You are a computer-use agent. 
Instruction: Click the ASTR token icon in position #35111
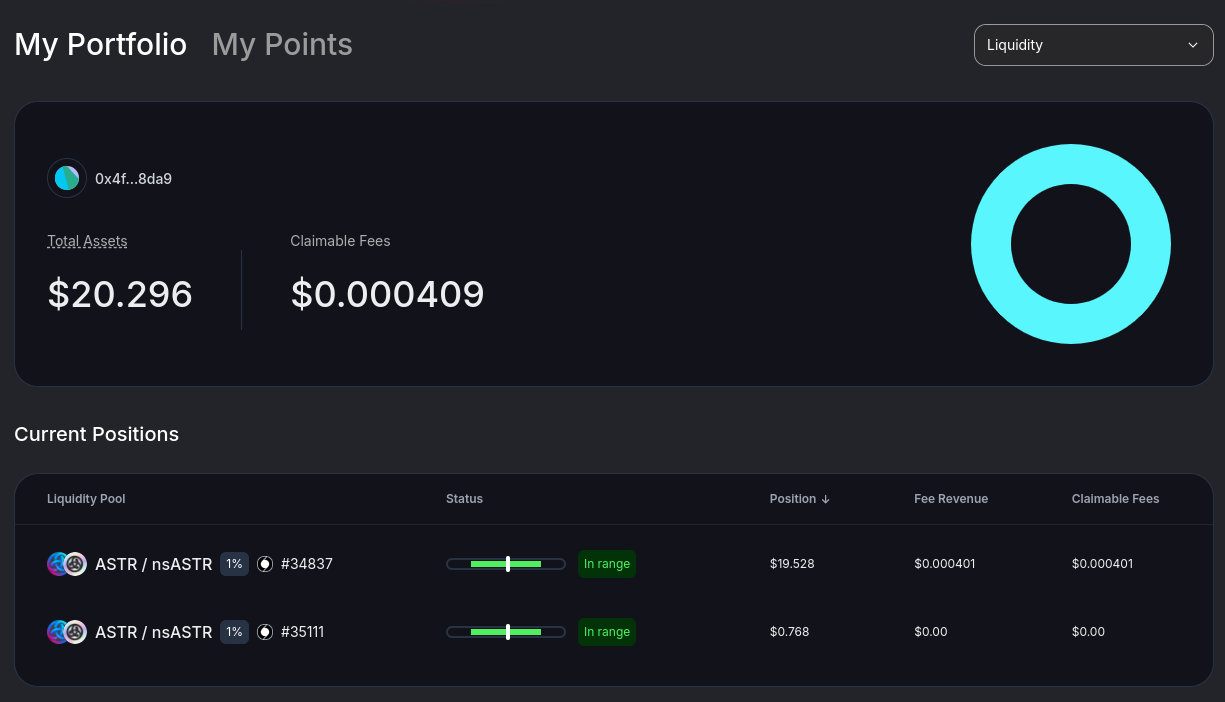tap(58, 632)
